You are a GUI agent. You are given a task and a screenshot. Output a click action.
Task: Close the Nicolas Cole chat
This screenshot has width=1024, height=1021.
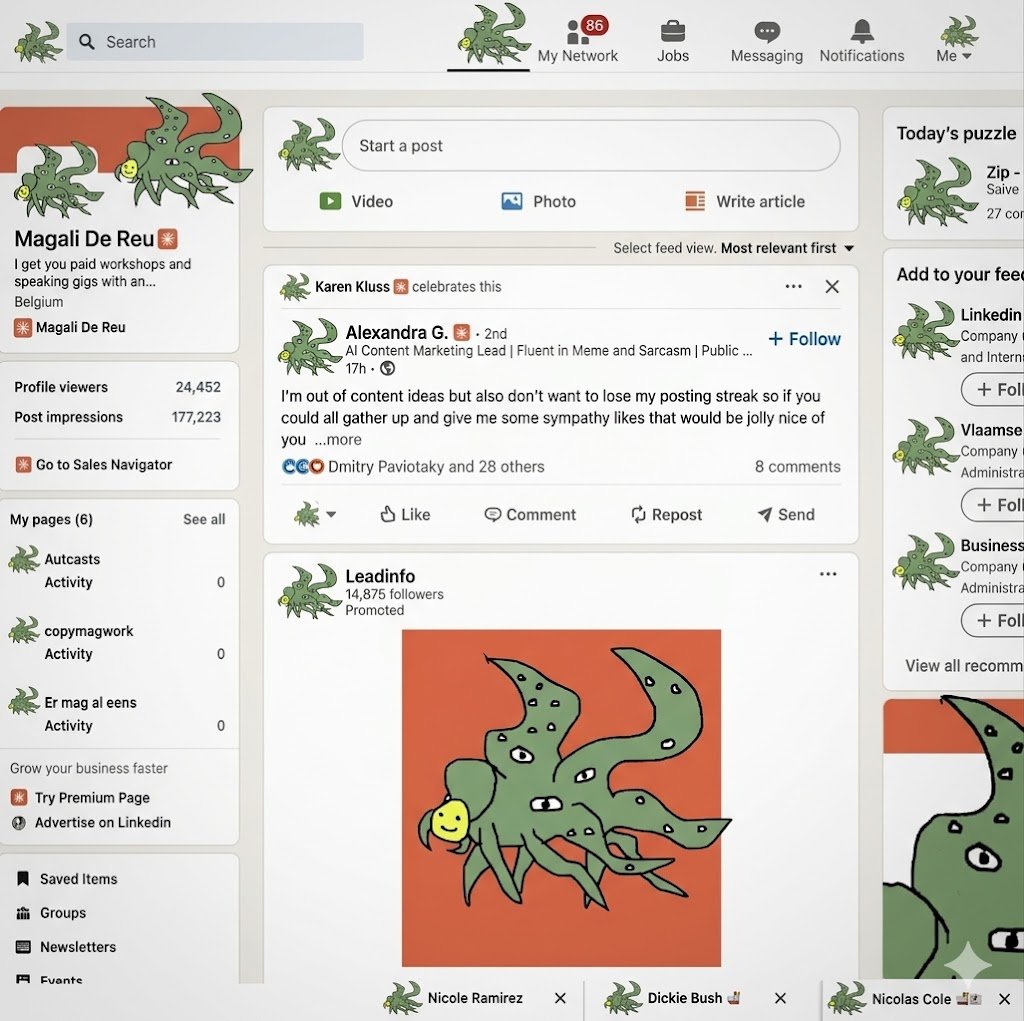(x=1005, y=999)
